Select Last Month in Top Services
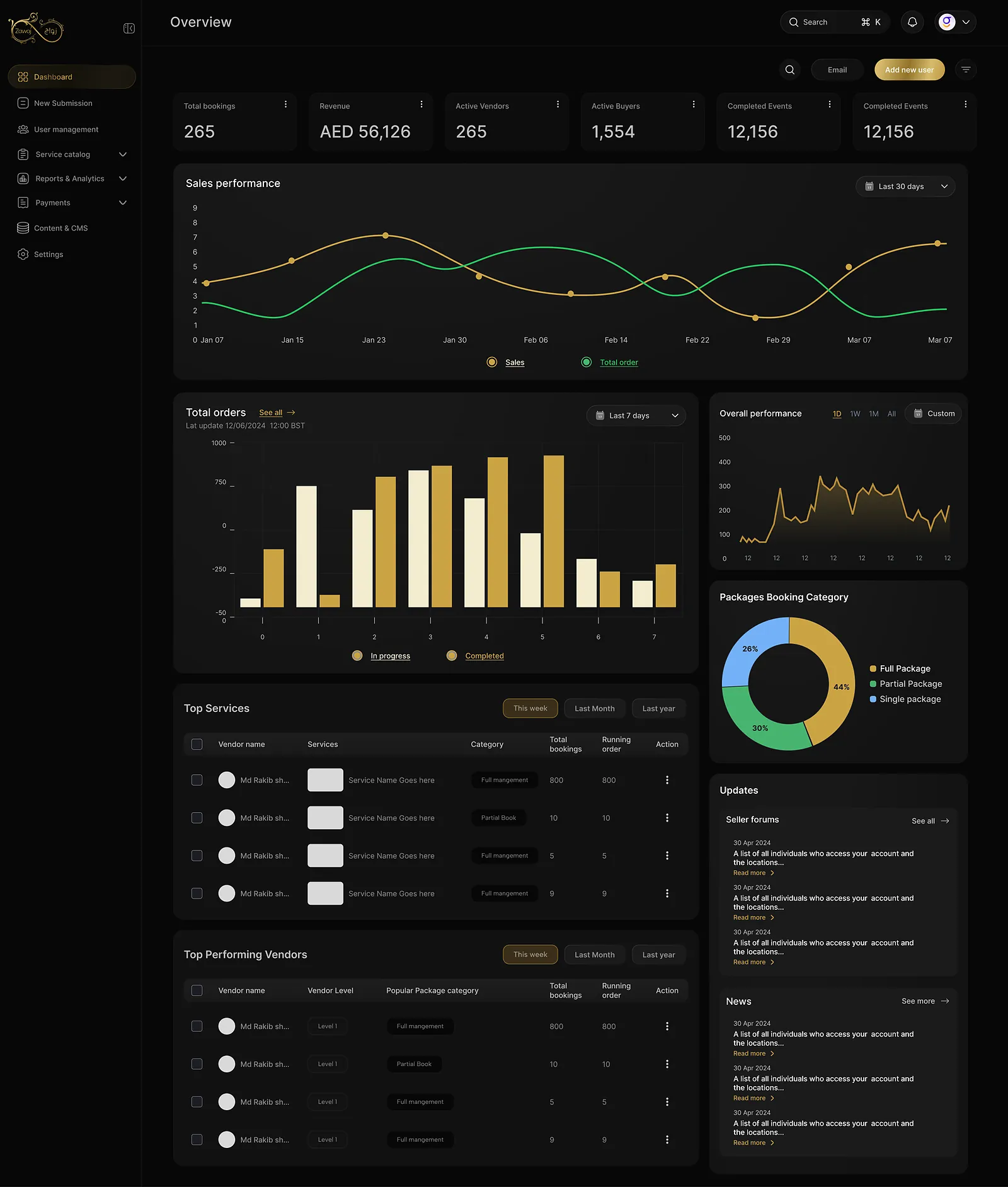The width and height of the screenshot is (1008, 1187). [595, 709]
